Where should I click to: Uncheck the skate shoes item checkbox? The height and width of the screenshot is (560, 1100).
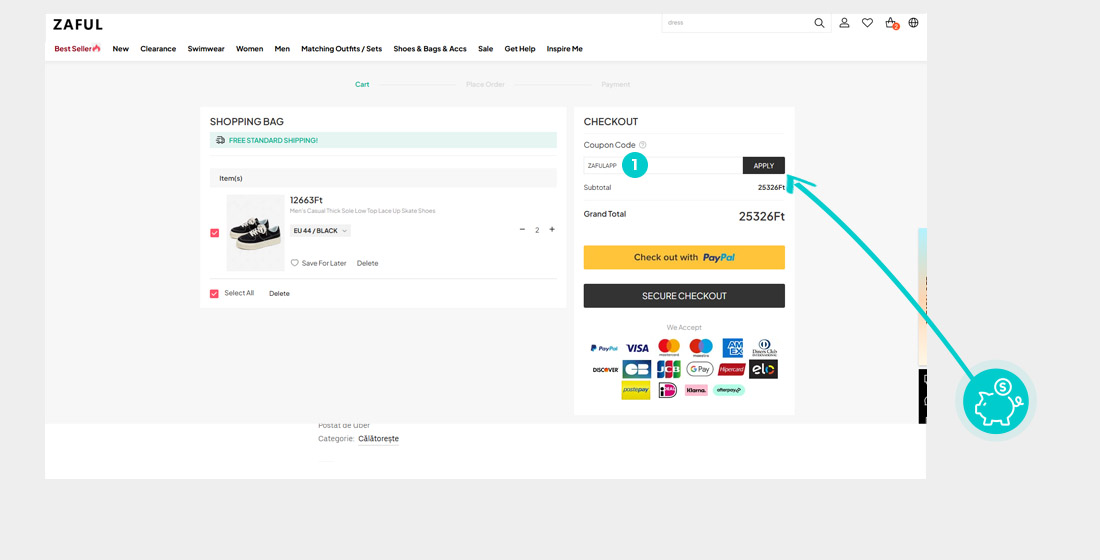pos(215,233)
